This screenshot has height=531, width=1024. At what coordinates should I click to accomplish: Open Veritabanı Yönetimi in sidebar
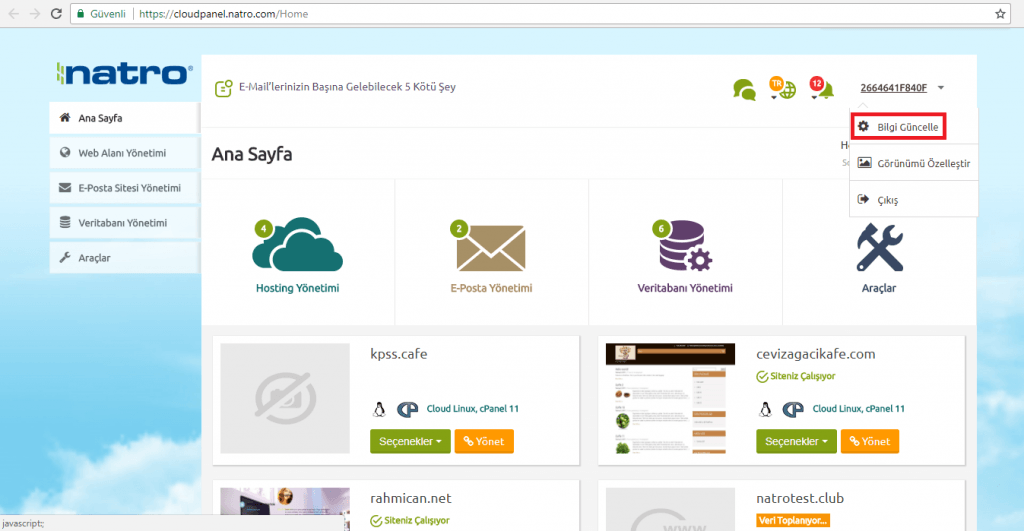pos(124,223)
